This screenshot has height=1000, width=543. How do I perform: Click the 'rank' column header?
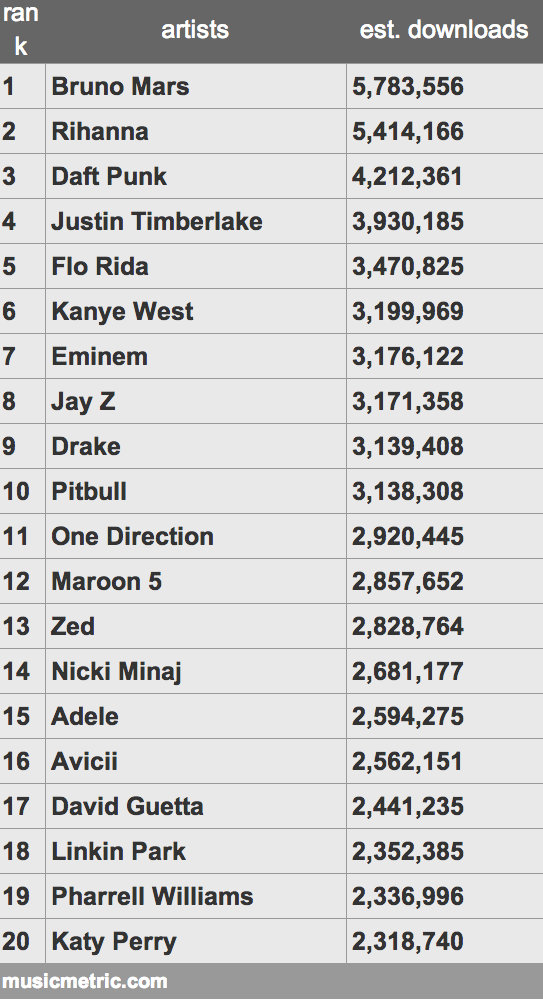(20, 29)
